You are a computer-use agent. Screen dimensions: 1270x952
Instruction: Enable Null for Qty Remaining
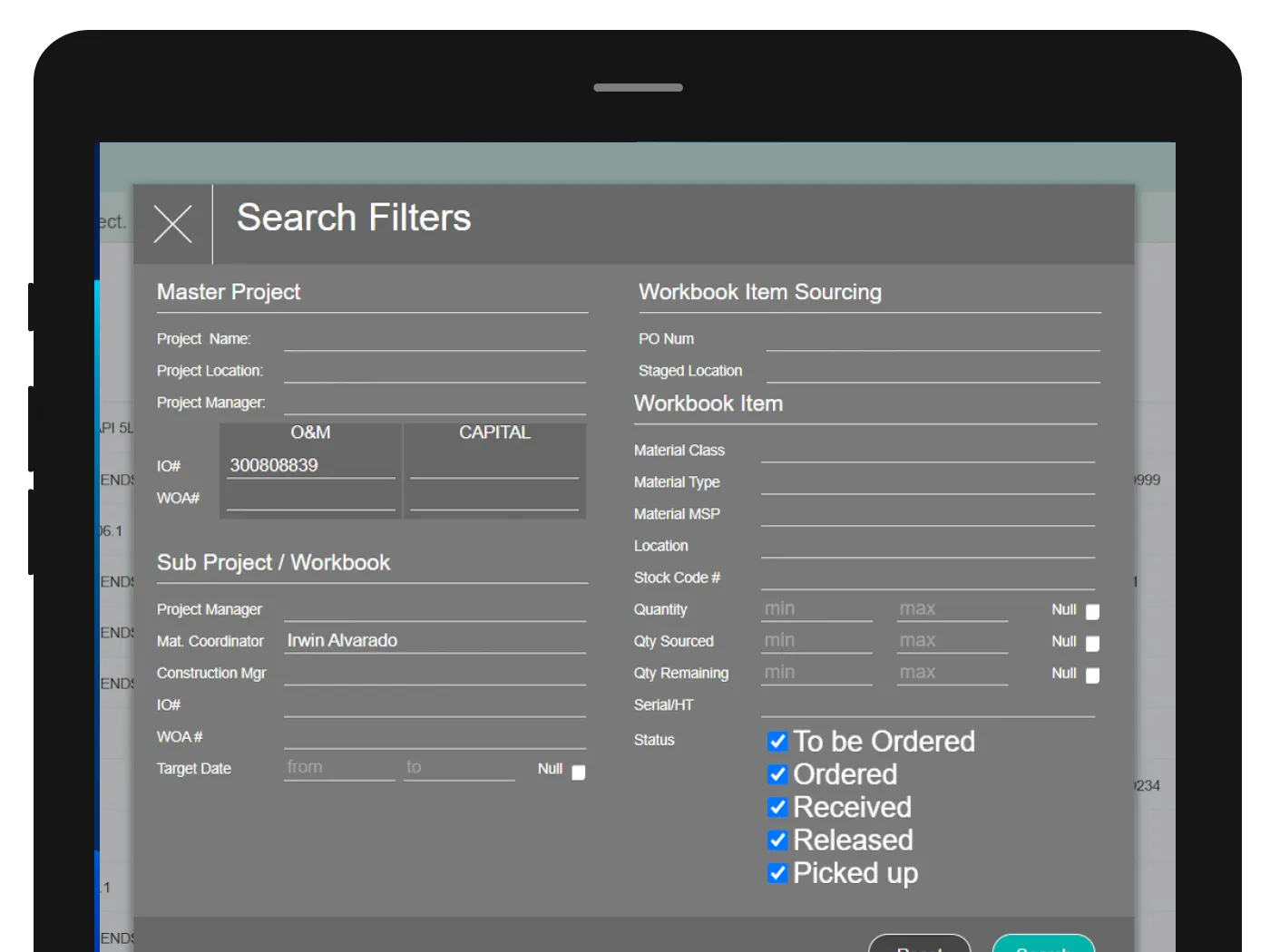pos(1091,675)
